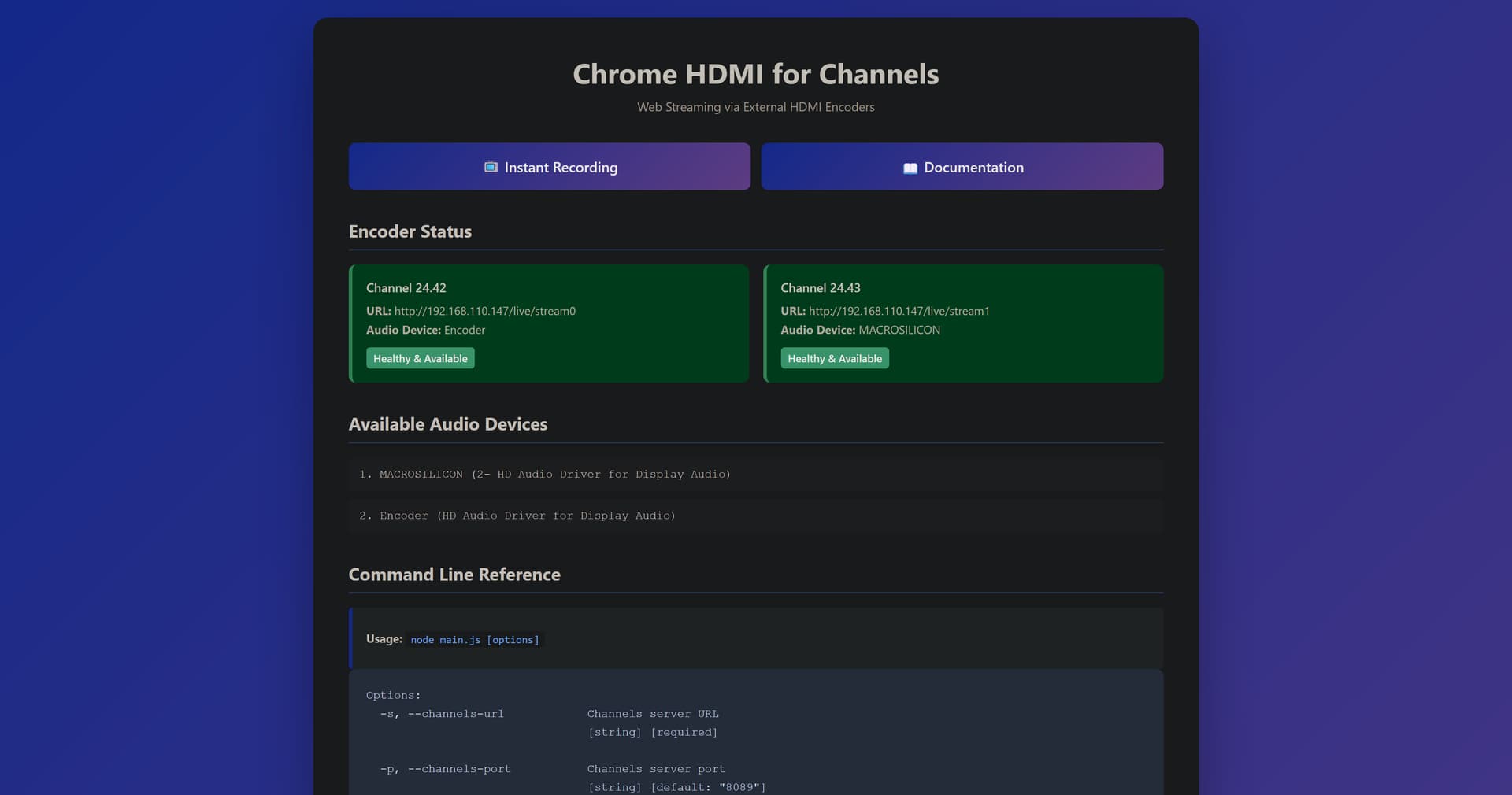The width and height of the screenshot is (1512, 795).
Task: Click the Chrome HDMI for Channels title
Action: [755, 74]
